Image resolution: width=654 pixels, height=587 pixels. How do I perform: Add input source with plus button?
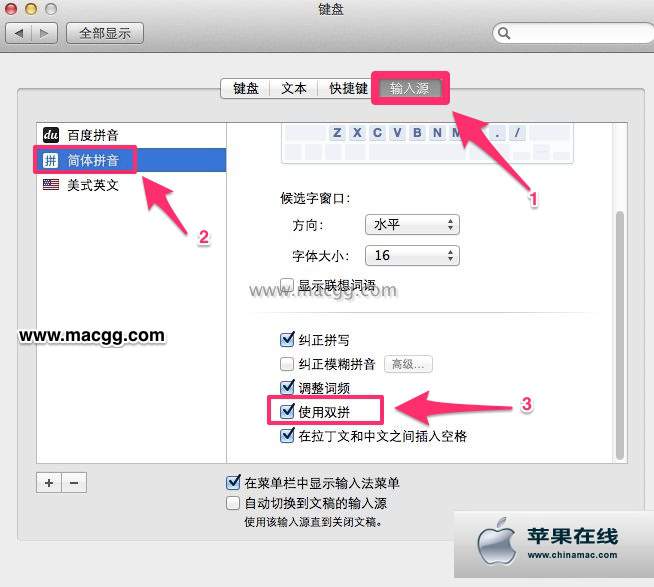49,483
